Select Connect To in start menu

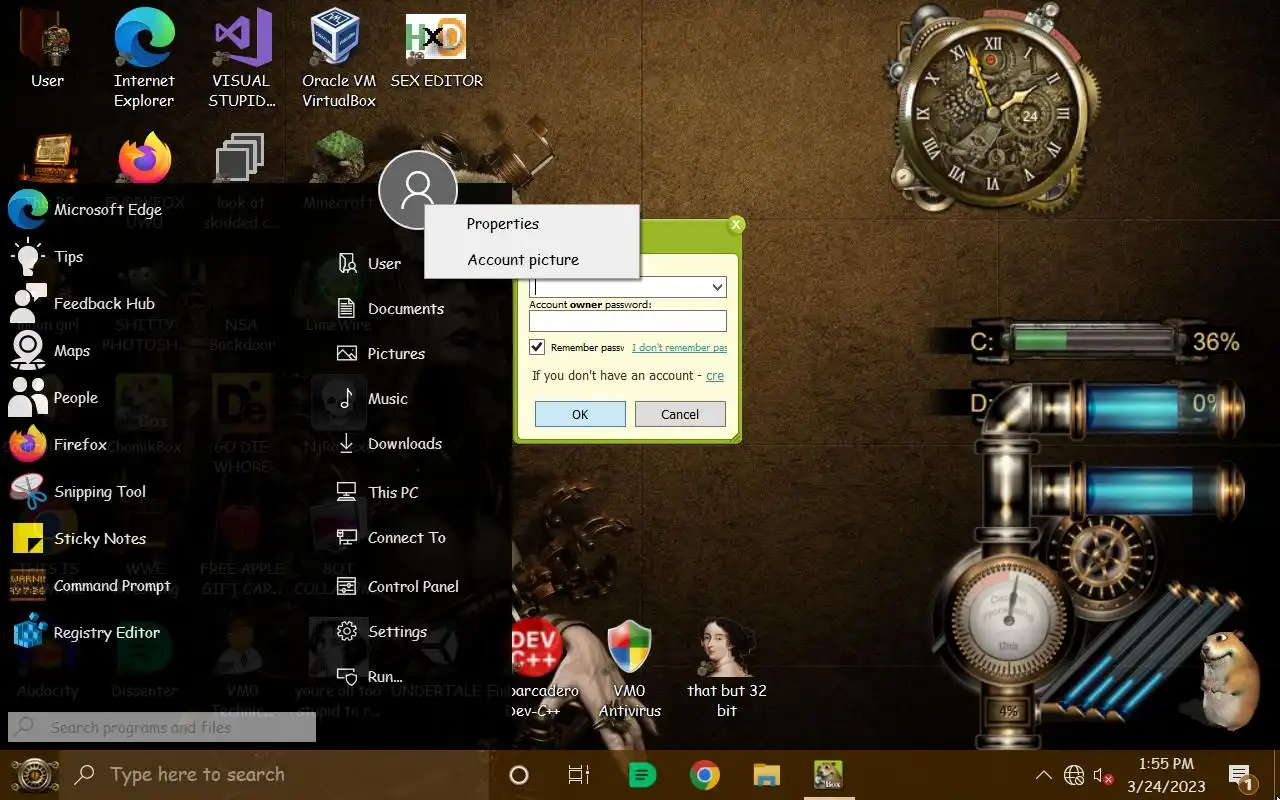pyautogui.click(x=392, y=538)
